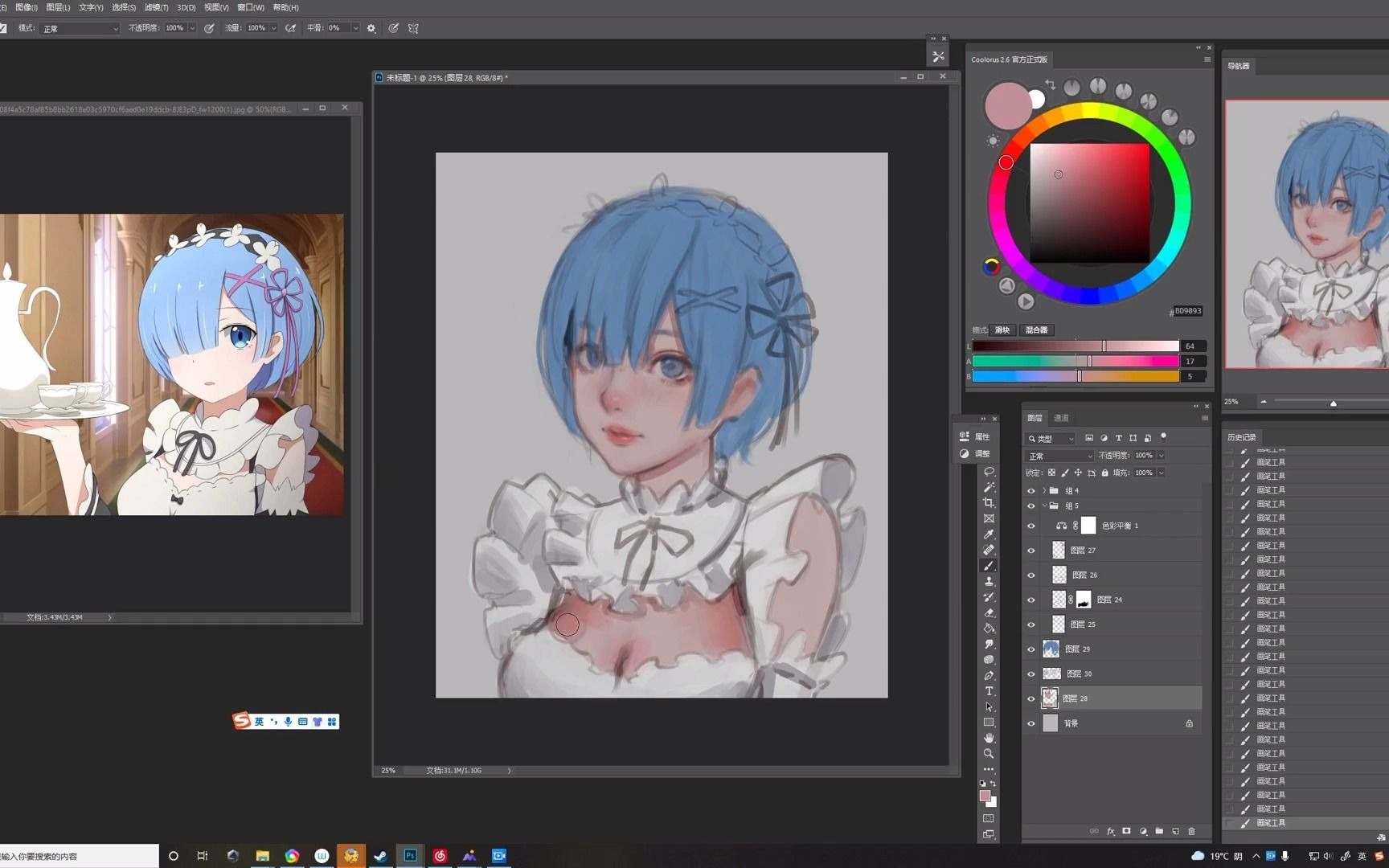Delete layer with trash icon

click(x=1191, y=831)
